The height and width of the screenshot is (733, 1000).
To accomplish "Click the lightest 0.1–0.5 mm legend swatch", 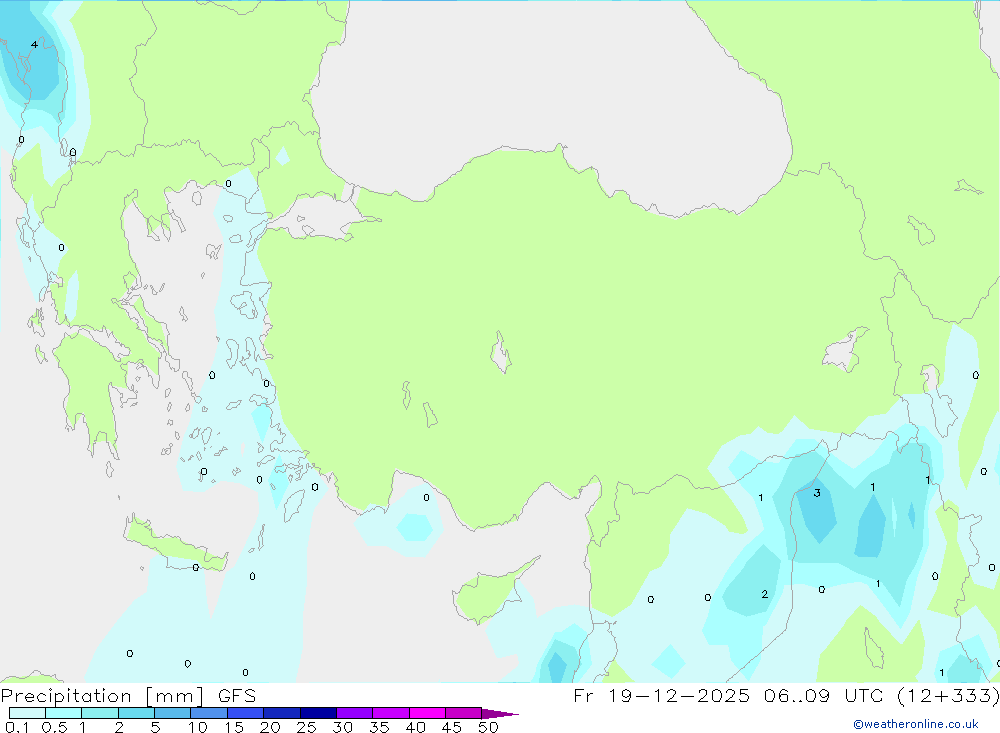I will pyautogui.click(x=27, y=713).
